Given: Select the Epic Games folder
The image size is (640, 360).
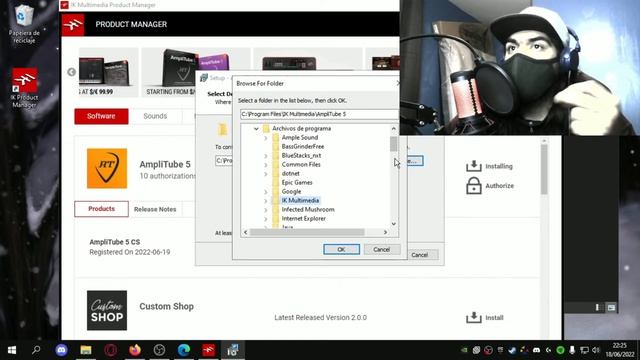Looking at the screenshot, I should [297, 182].
